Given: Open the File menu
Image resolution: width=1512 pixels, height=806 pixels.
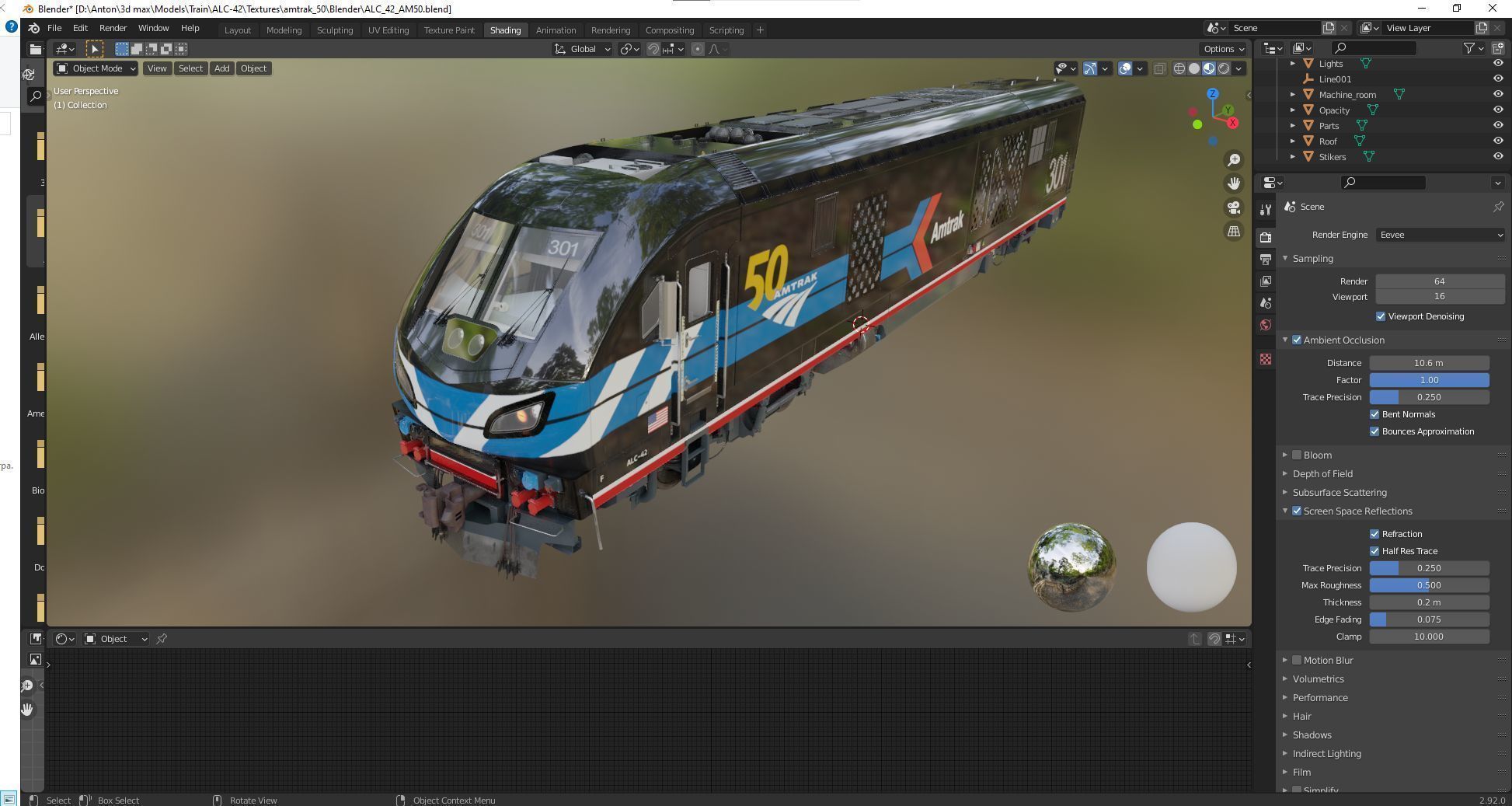Looking at the screenshot, I should pos(54,28).
